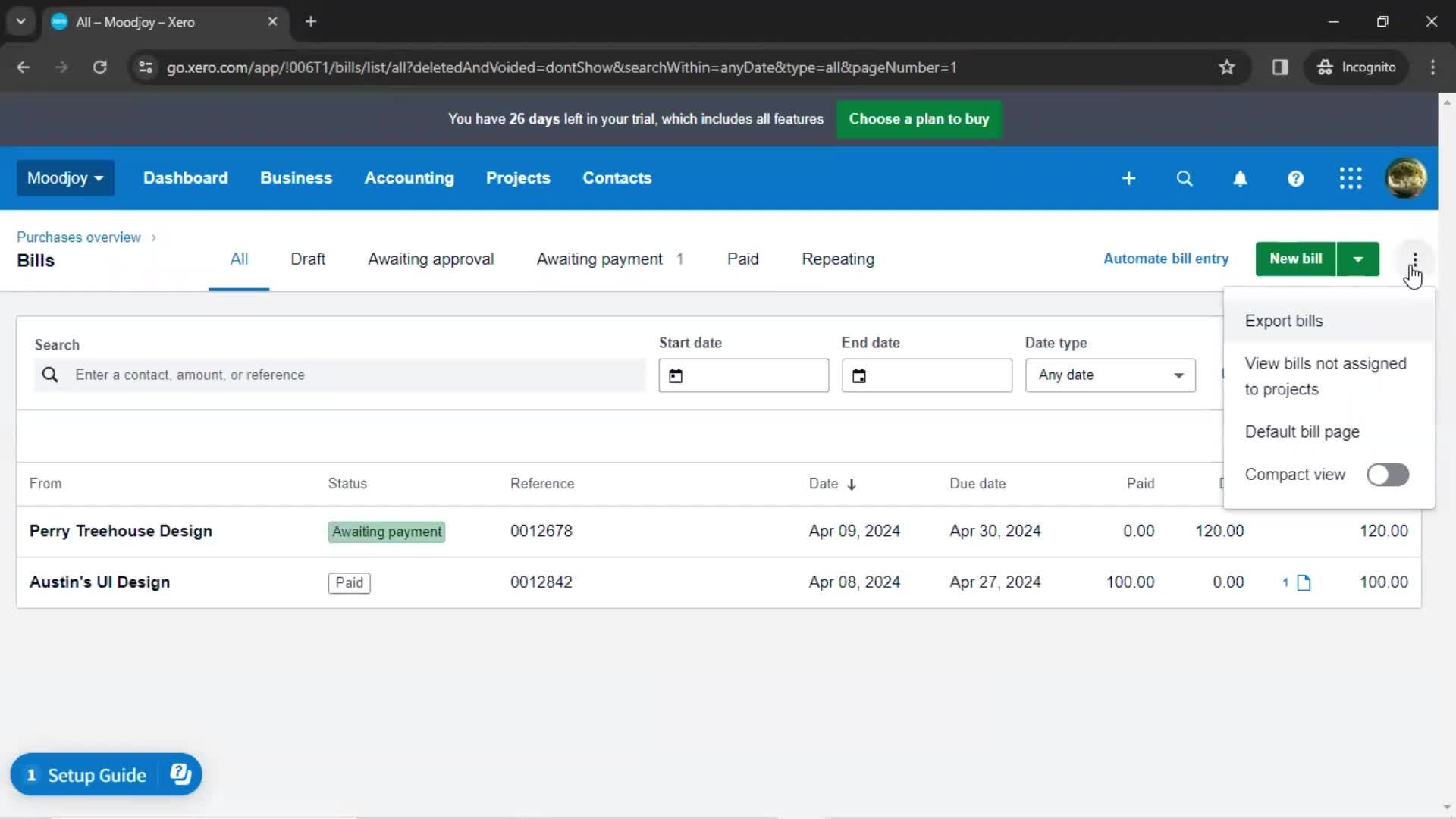Image resolution: width=1456 pixels, height=819 pixels.
Task: Click the browser address bar URL
Action: pyautogui.click(x=561, y=67)
